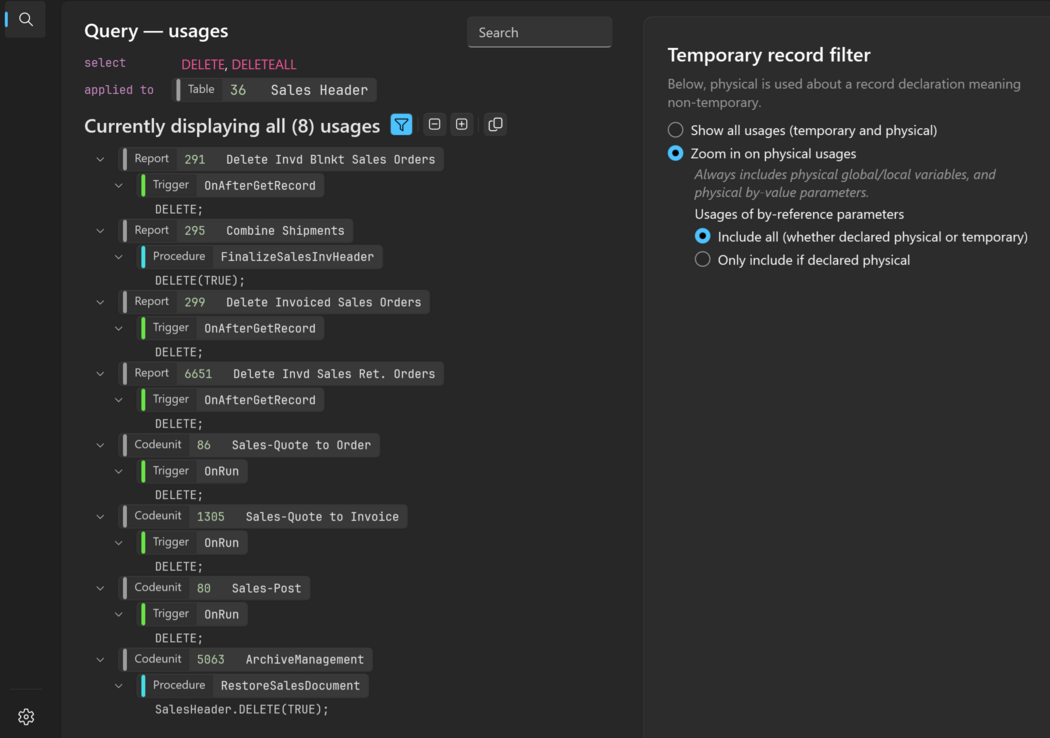
Task: Collapse Codeunit 80 Sales-Post chevron
Action: click(x=100, y=589)
